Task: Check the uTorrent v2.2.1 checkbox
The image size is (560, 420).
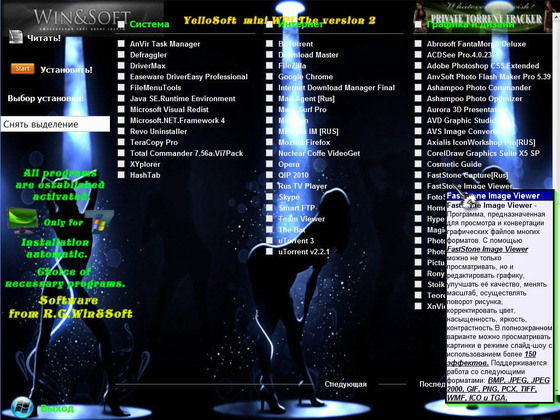Action: (x=269, y=251)
